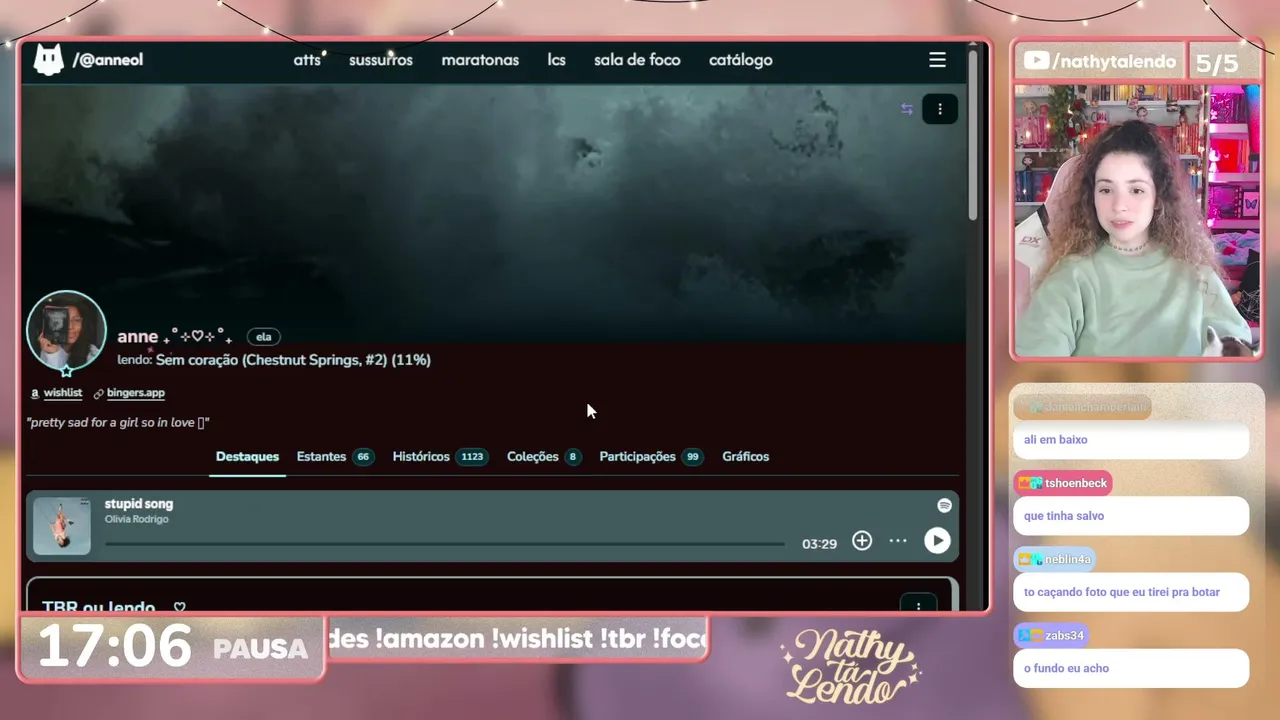Click the star badge under anne's avatar
Screen dimensions: 1280x720
67,371
